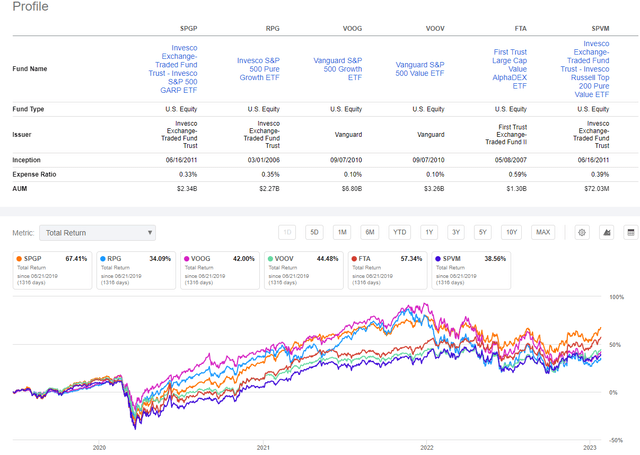The height and width of the screenshot is (455, 640).
Task: Switch to table view icon
Action: coord(631,233)
